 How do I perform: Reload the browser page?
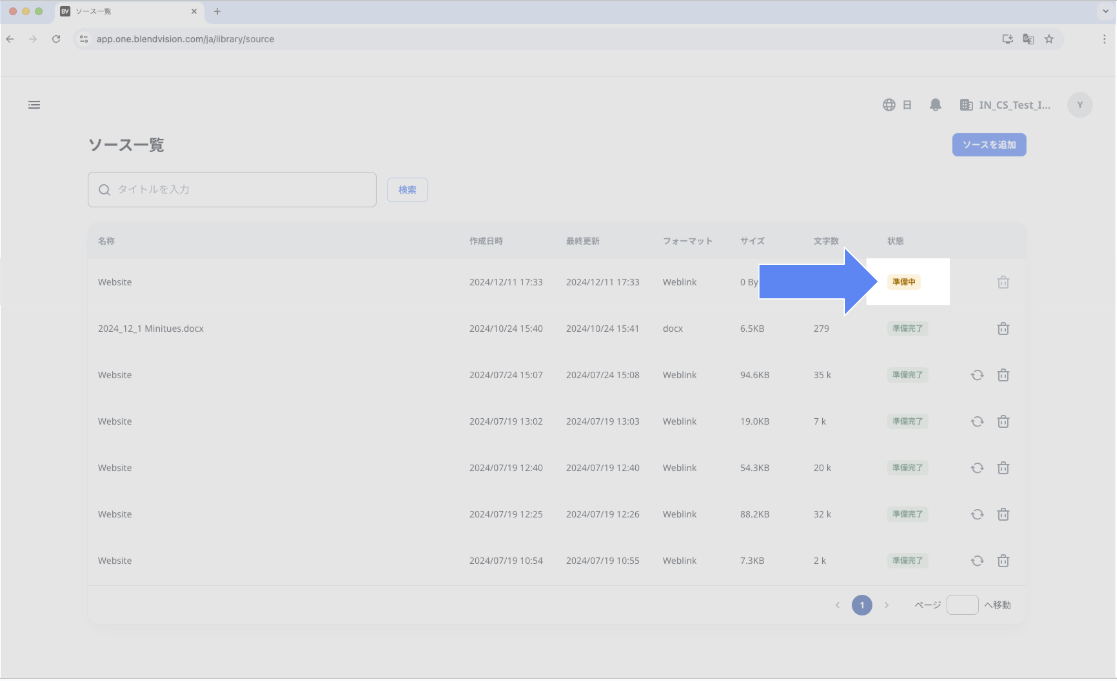[x=56, y=39]
